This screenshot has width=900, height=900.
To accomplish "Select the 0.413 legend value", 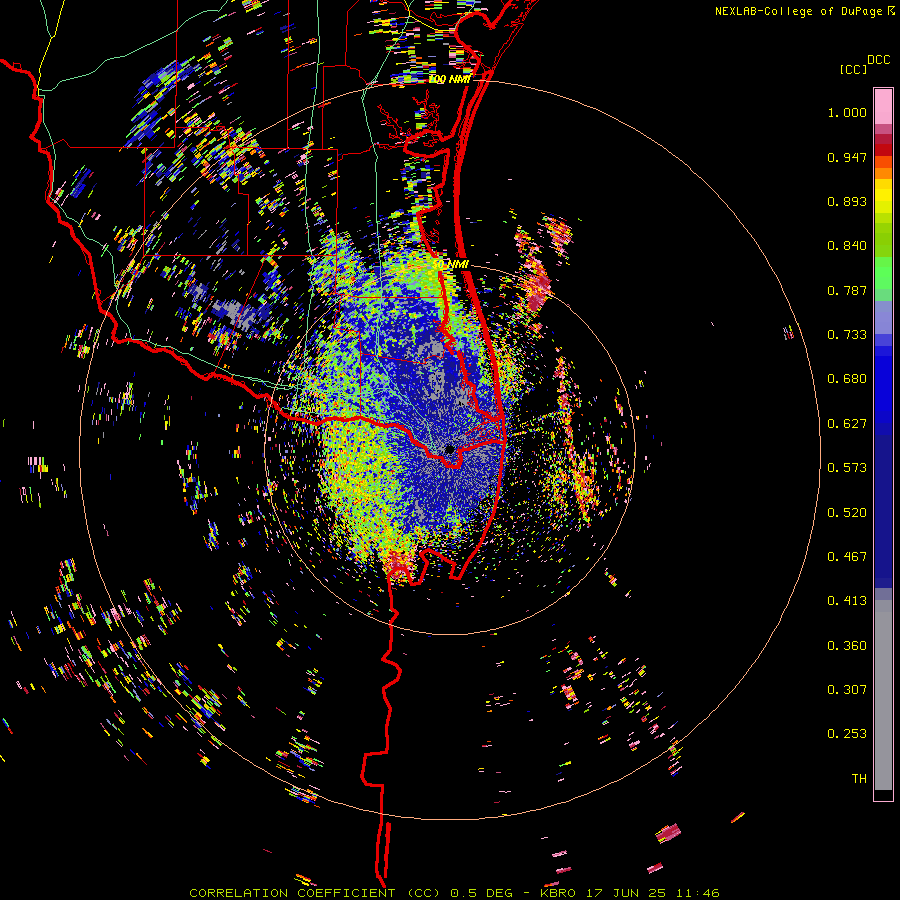I will (847, 601).
